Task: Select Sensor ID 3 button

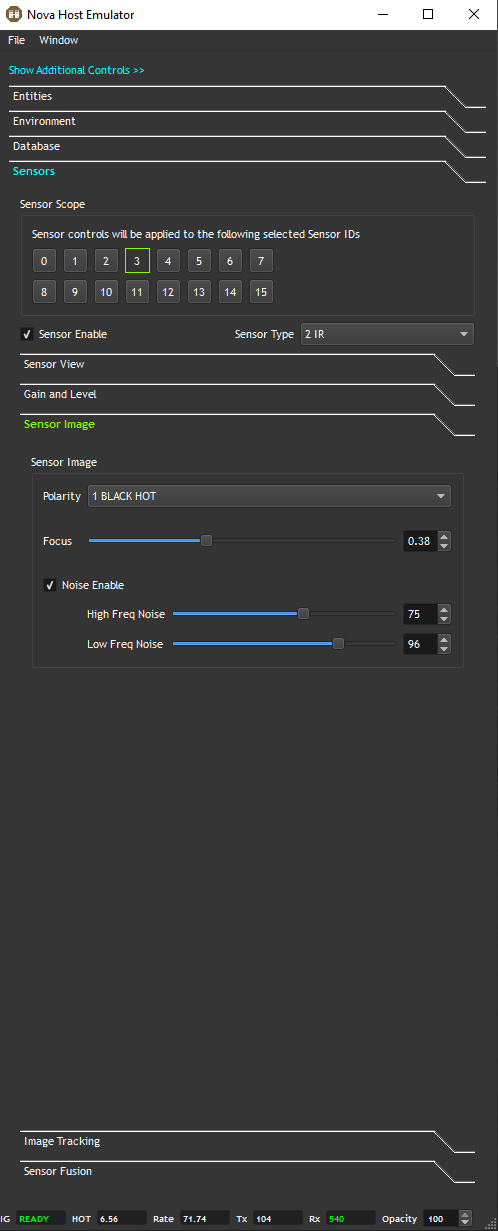Action: pyautogui.click(x=137, y=261)
